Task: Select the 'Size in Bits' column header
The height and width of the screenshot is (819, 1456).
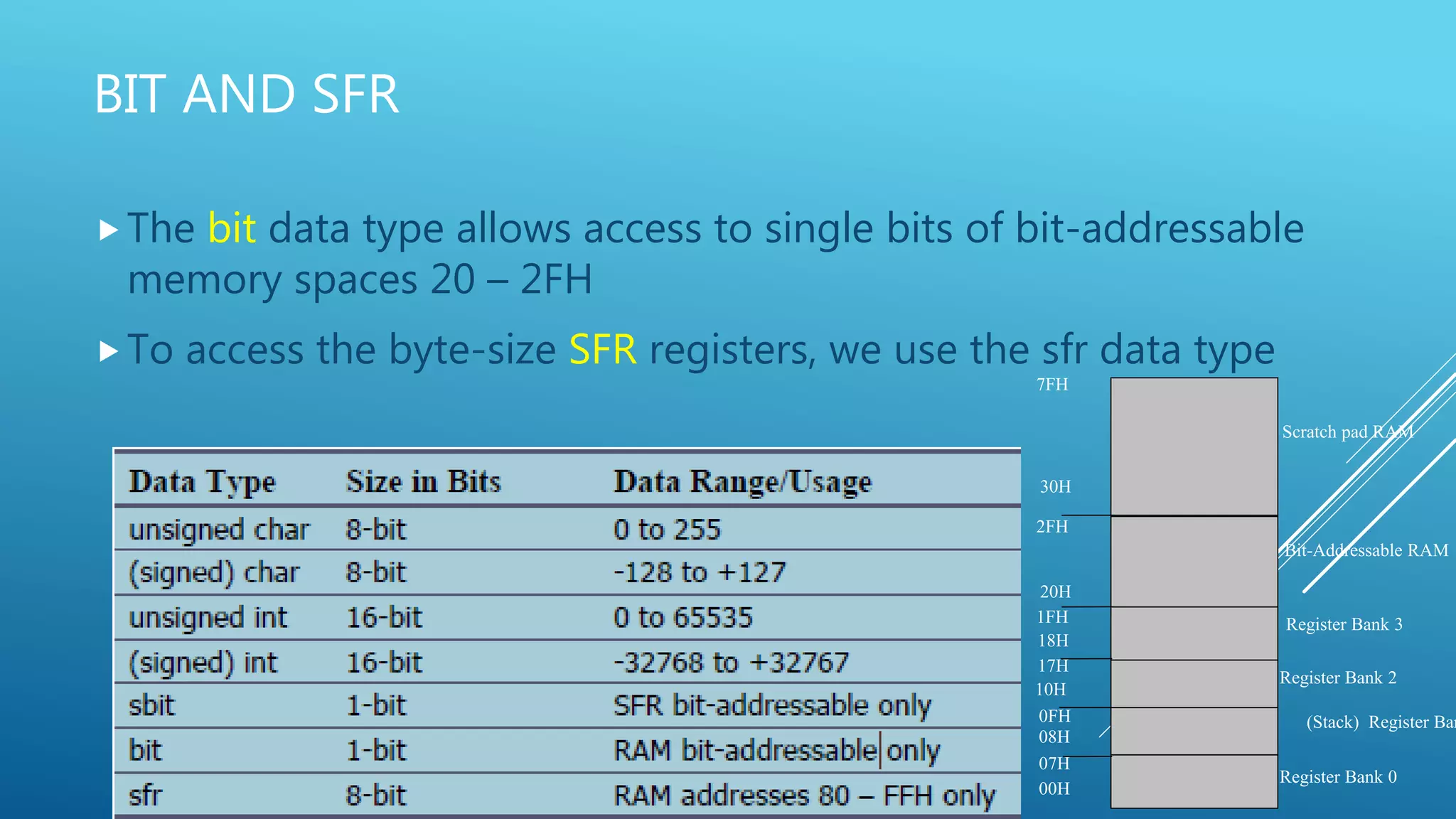Action: coord(423,482)
